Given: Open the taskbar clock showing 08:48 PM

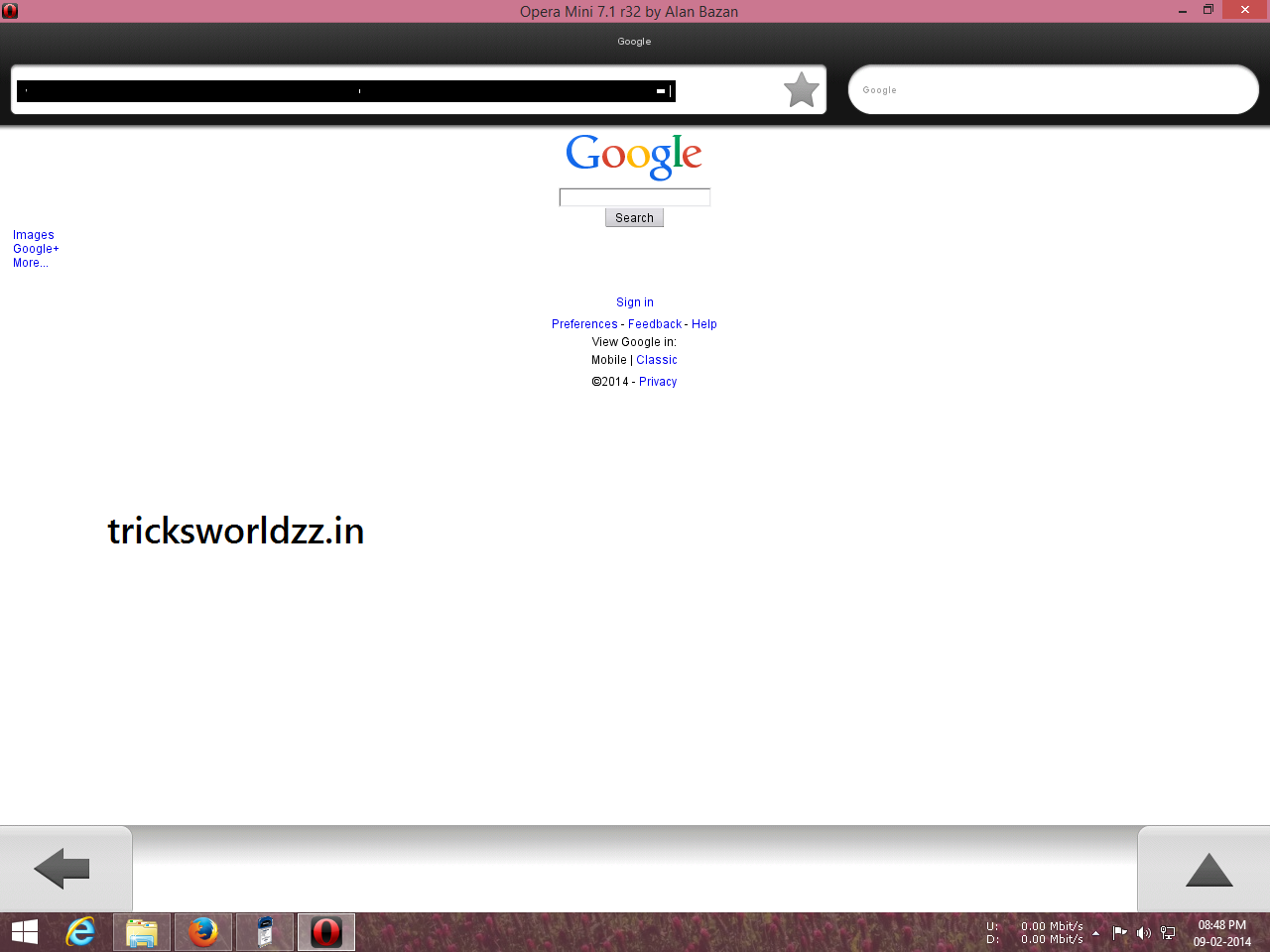Looking at the screenshot, I should (1221, 932).
